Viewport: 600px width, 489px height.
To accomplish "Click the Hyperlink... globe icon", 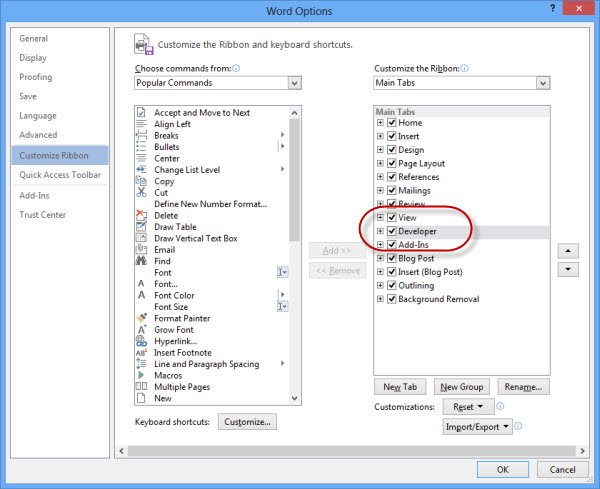I will (141, 341).
